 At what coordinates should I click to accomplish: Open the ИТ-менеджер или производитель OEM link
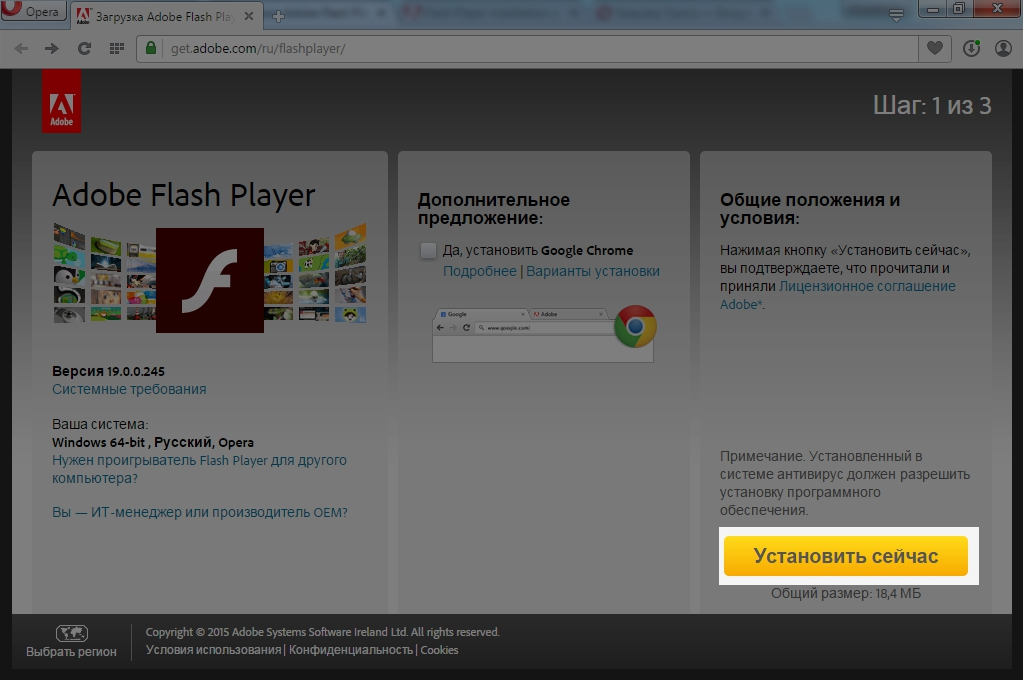coord(200,512)
